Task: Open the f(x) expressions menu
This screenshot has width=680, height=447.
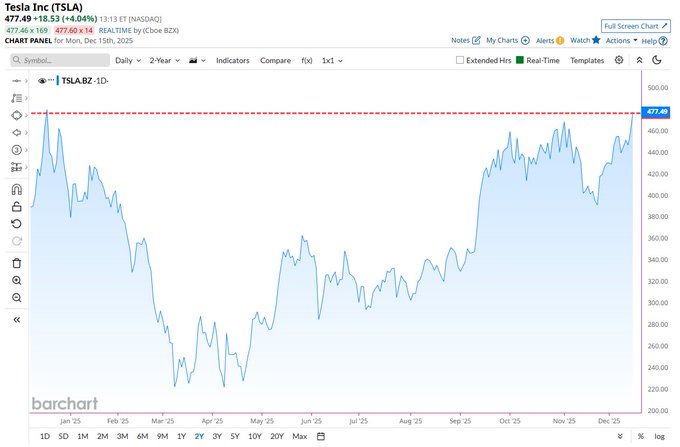Action: (307, 61)
